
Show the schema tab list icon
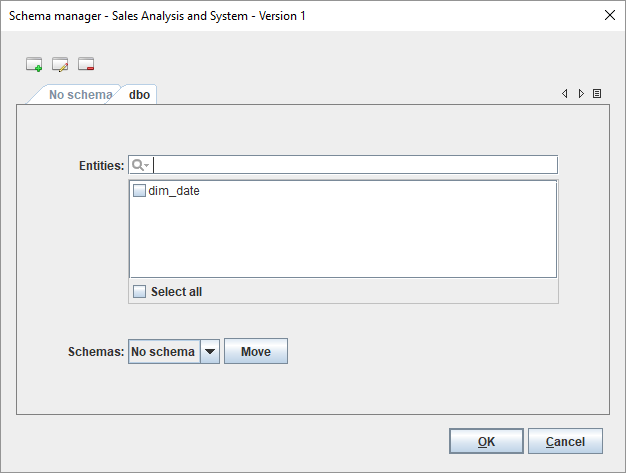[597, 93]
